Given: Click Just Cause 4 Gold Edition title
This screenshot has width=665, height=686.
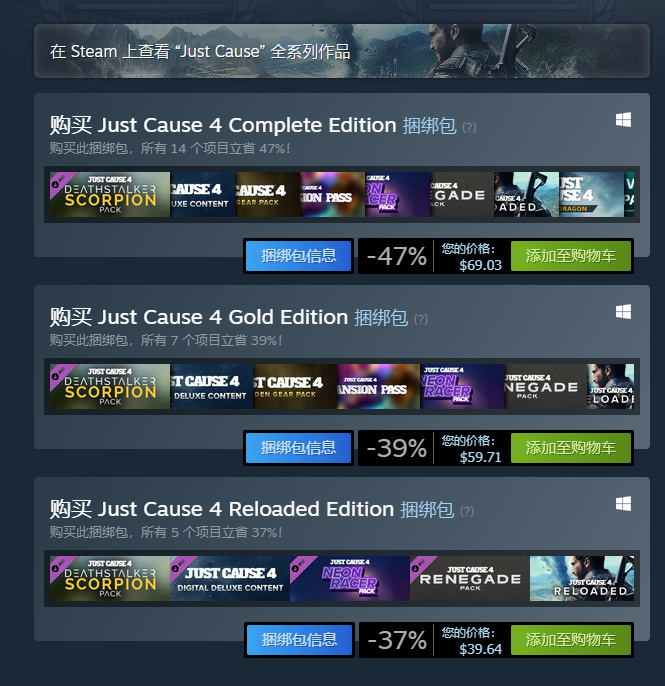Looking at the screenshot, I should pos(222,318).
